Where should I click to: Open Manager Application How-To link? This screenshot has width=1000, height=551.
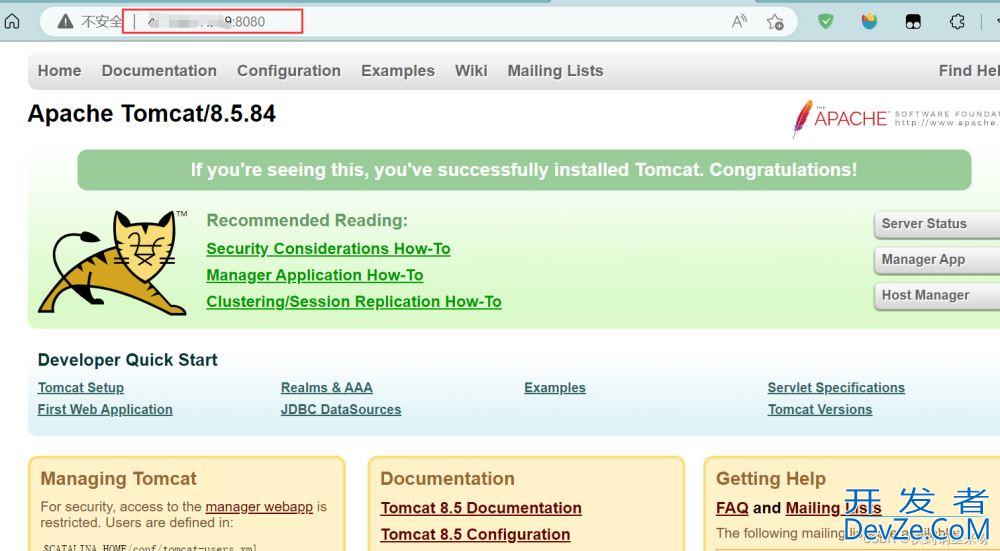315,276
